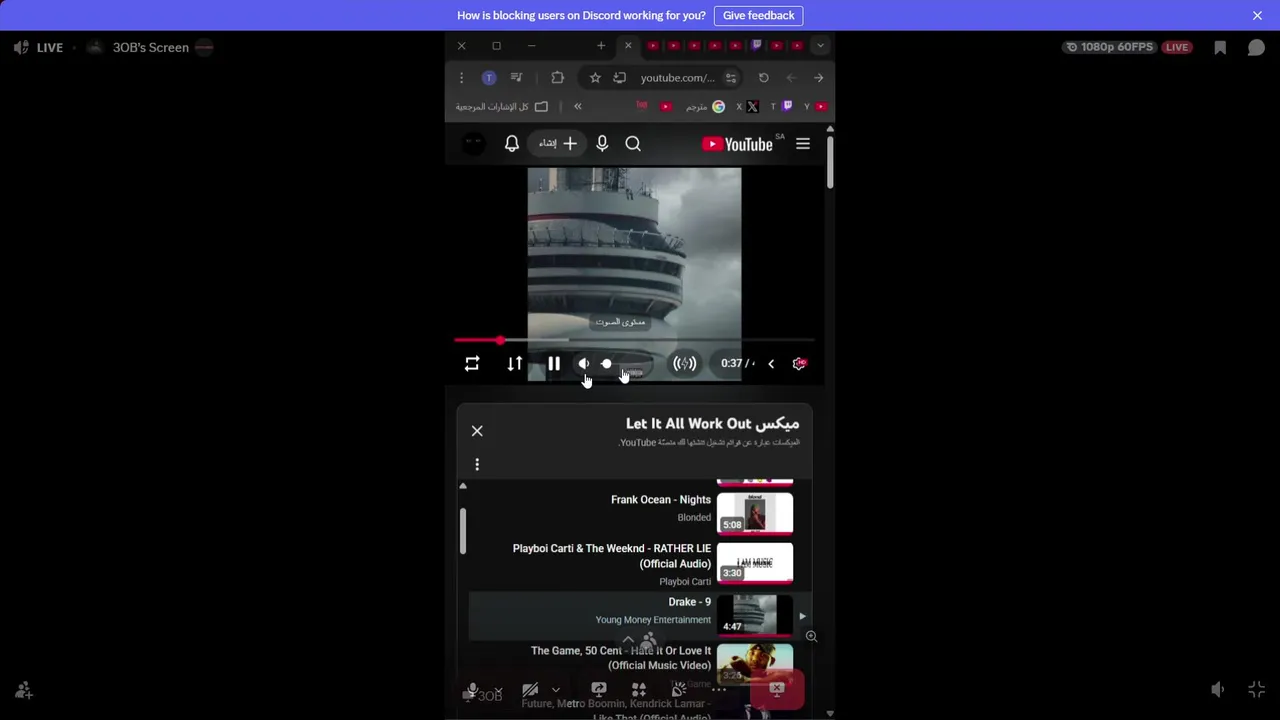The height and width of the screenshot is (720, 1280).
Task: Click the Discord stream bookmark icon
Action: coord(1220,47)
